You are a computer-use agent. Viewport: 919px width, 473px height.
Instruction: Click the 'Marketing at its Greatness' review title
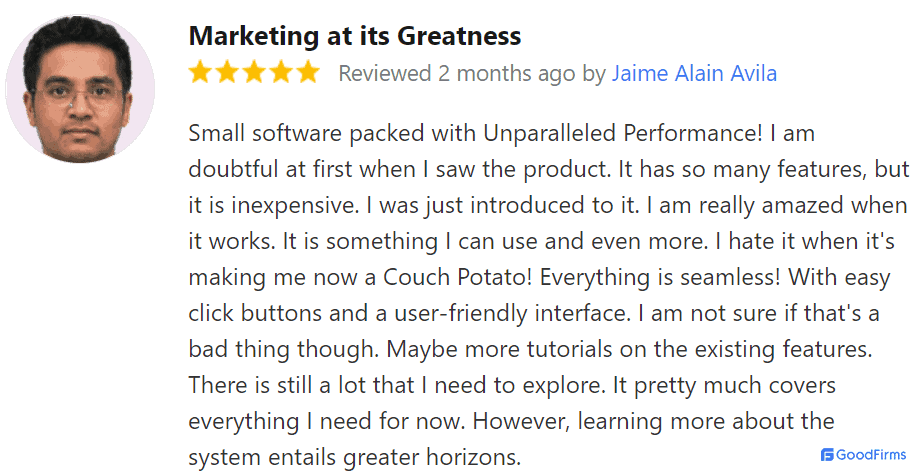[x=355, y=36]
